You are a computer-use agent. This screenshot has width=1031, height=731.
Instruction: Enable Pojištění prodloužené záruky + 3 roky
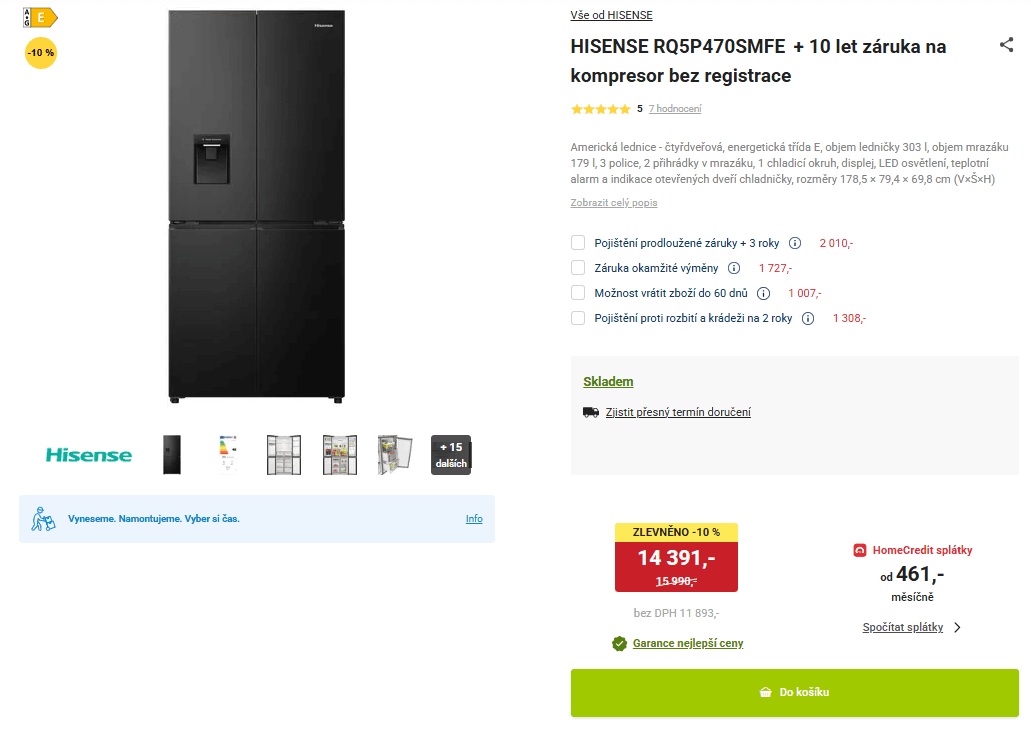point(577,242)
